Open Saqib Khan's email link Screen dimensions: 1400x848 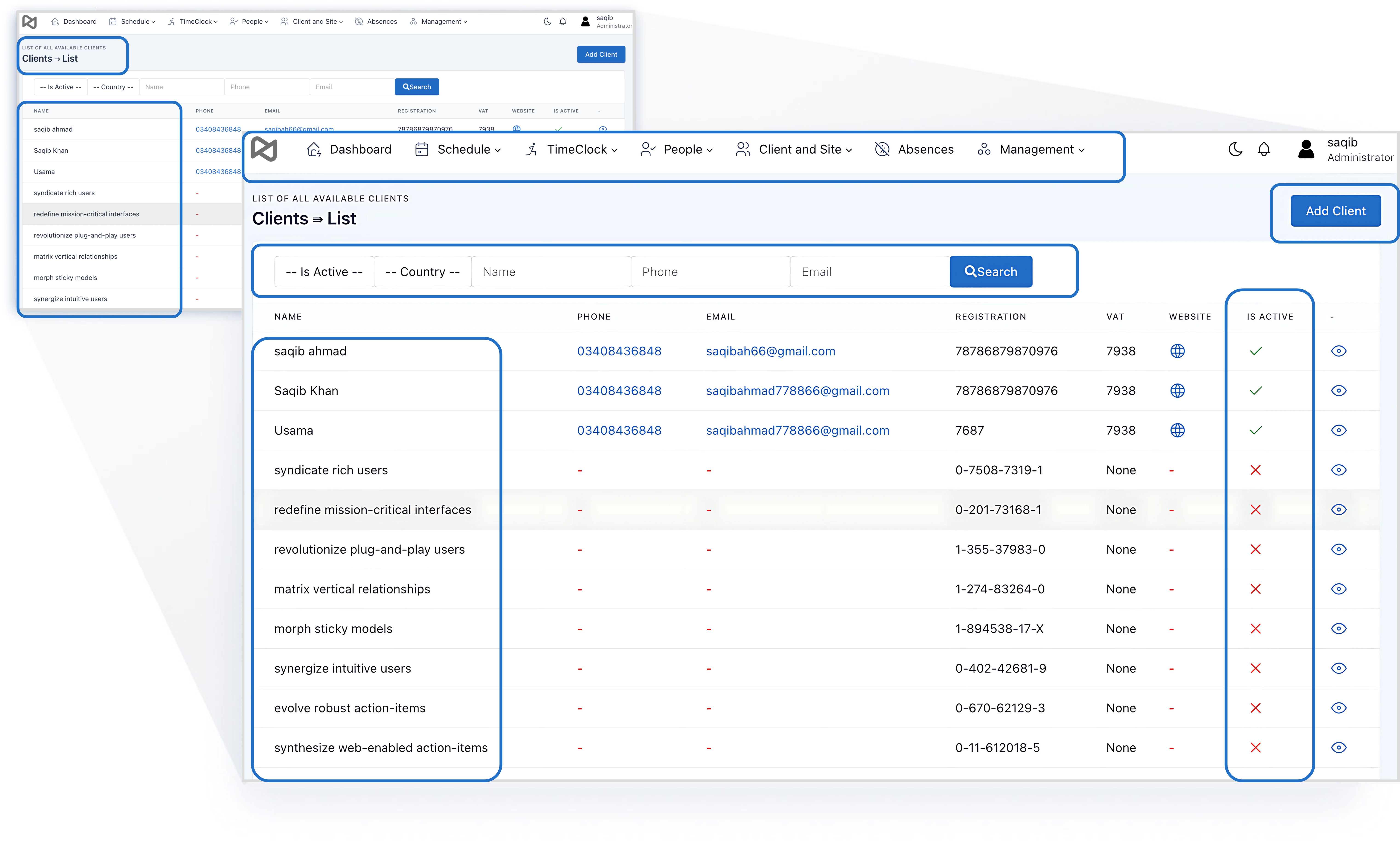pyautogui.click(x=798, y=391)
